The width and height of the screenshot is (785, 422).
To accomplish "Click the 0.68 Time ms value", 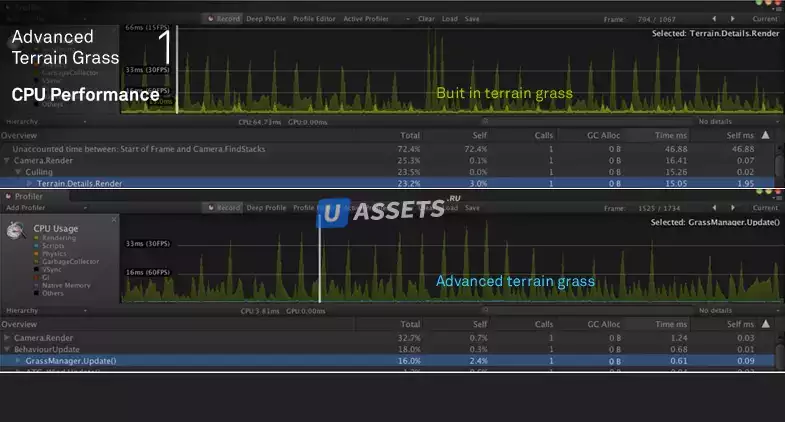I will [679, 349].
